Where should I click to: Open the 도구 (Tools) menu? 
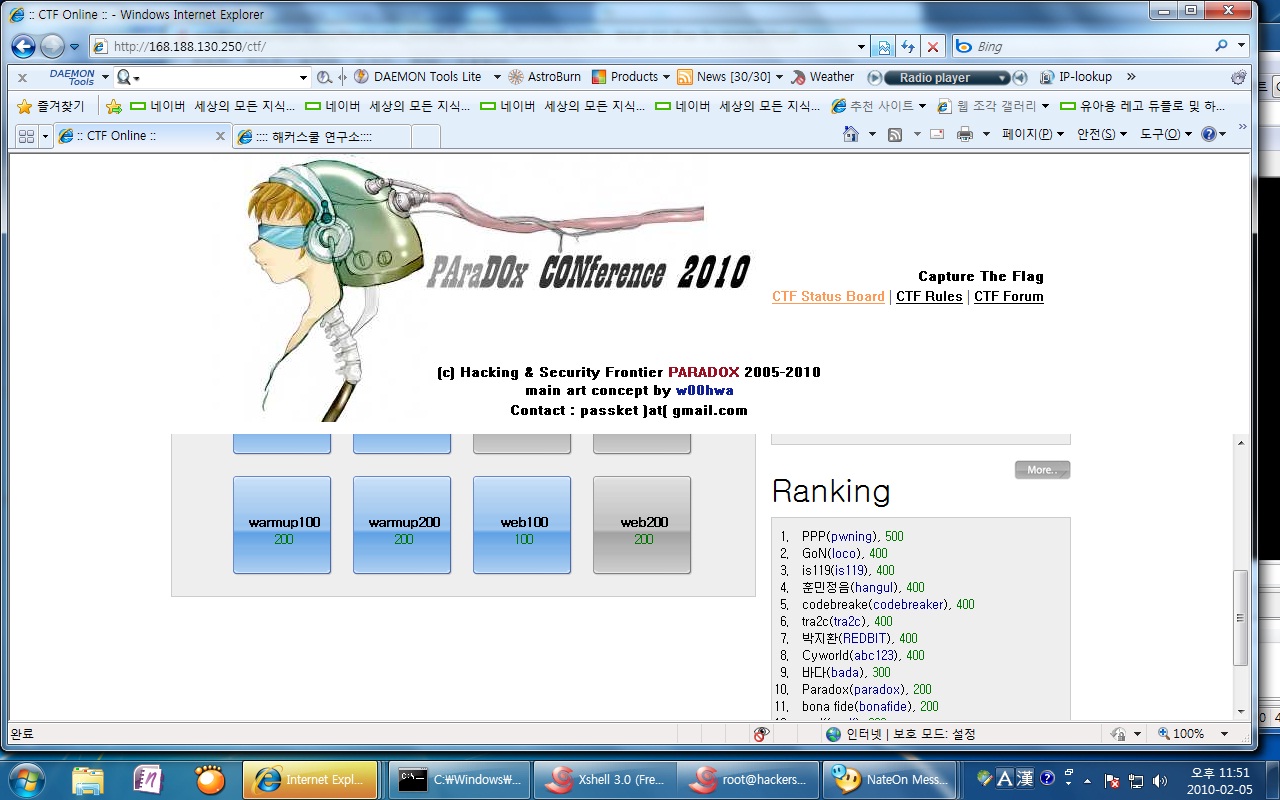coord(1165,135)
